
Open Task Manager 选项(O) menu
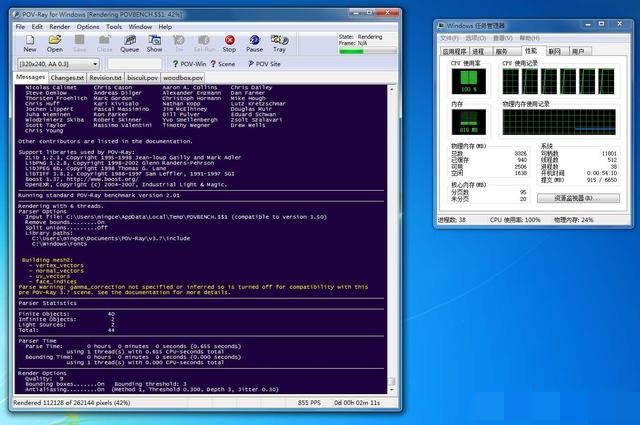[x=476, y=38]
